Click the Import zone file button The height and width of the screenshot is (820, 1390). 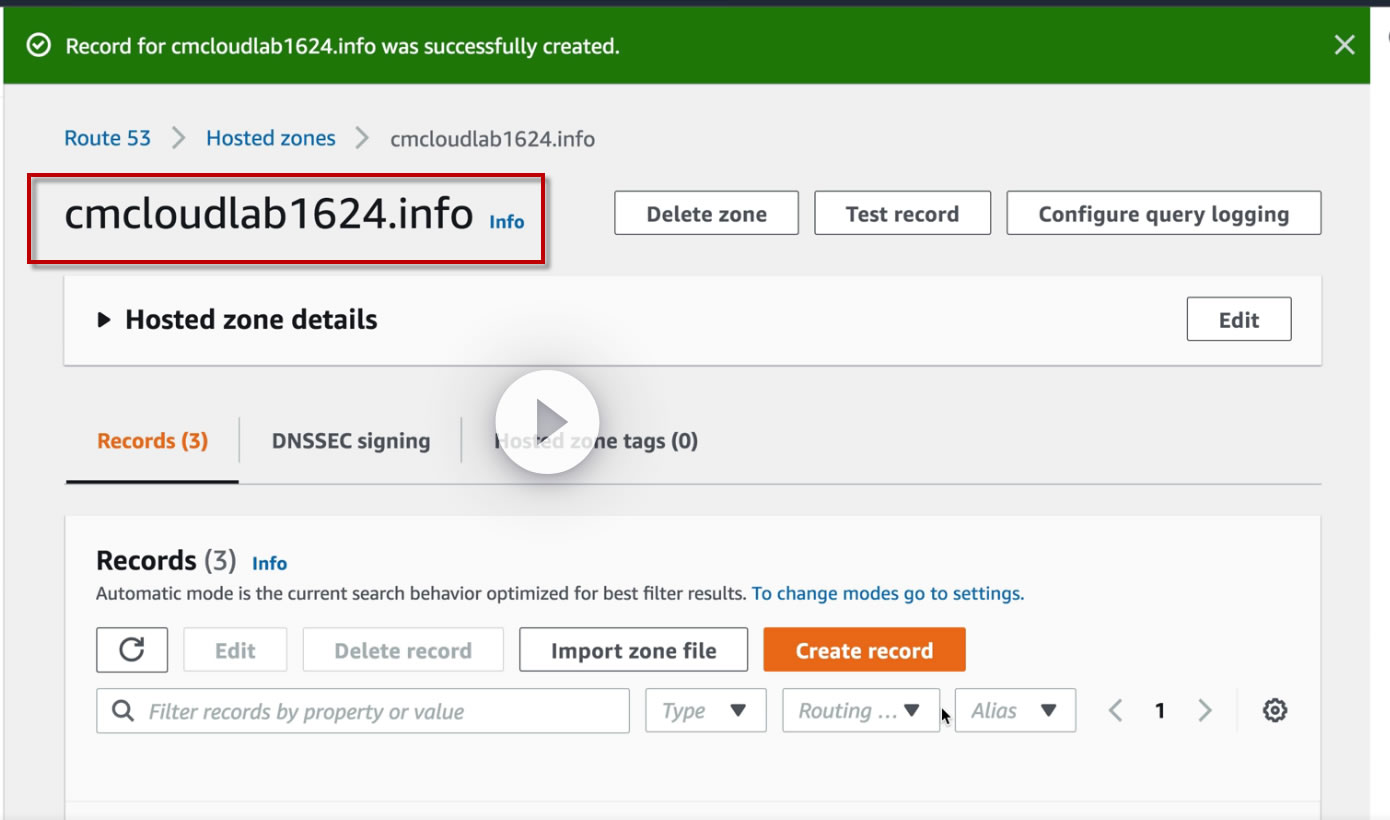634,650
